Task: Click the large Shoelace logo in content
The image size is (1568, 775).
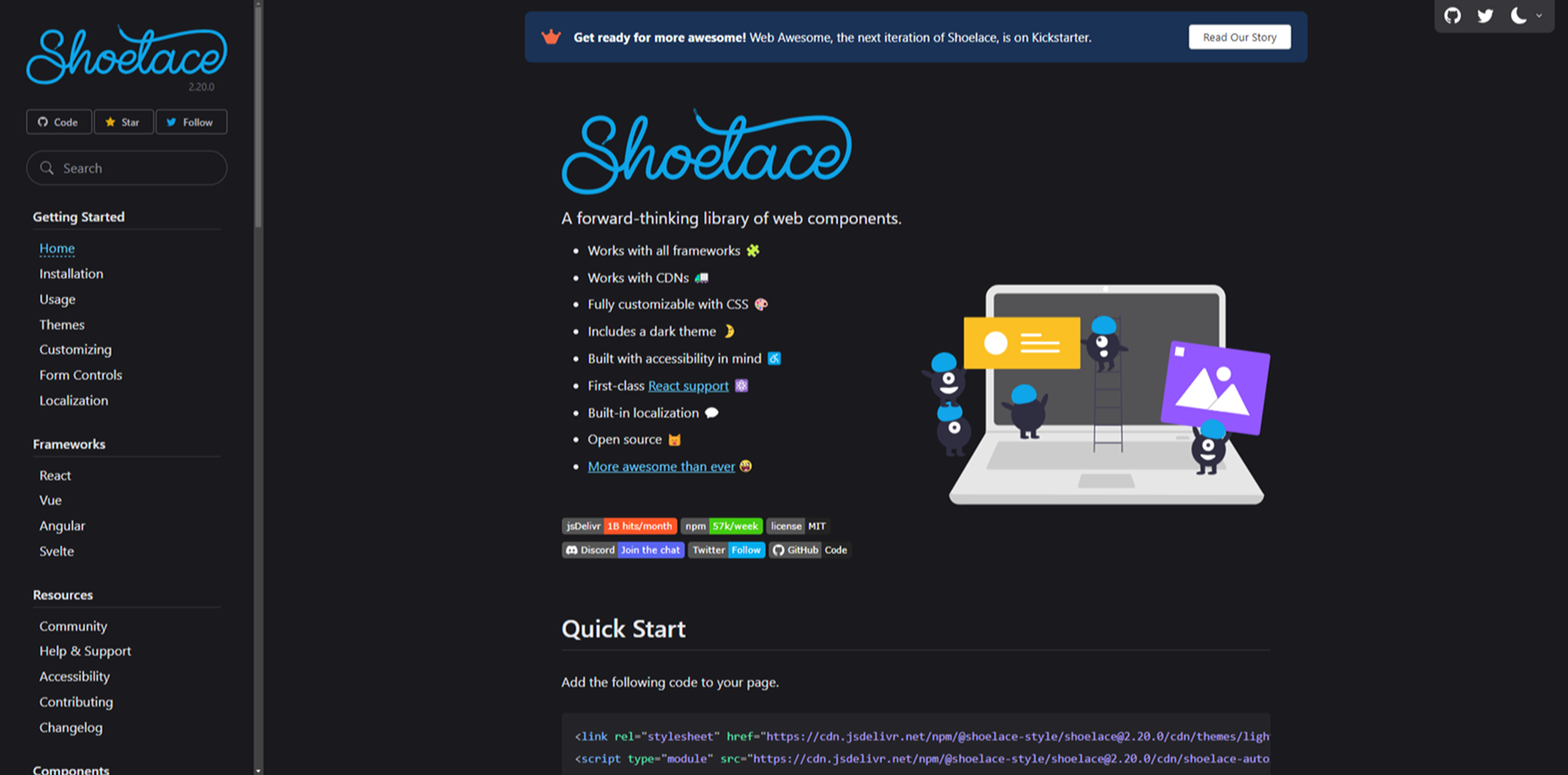Action: (707, 152)
